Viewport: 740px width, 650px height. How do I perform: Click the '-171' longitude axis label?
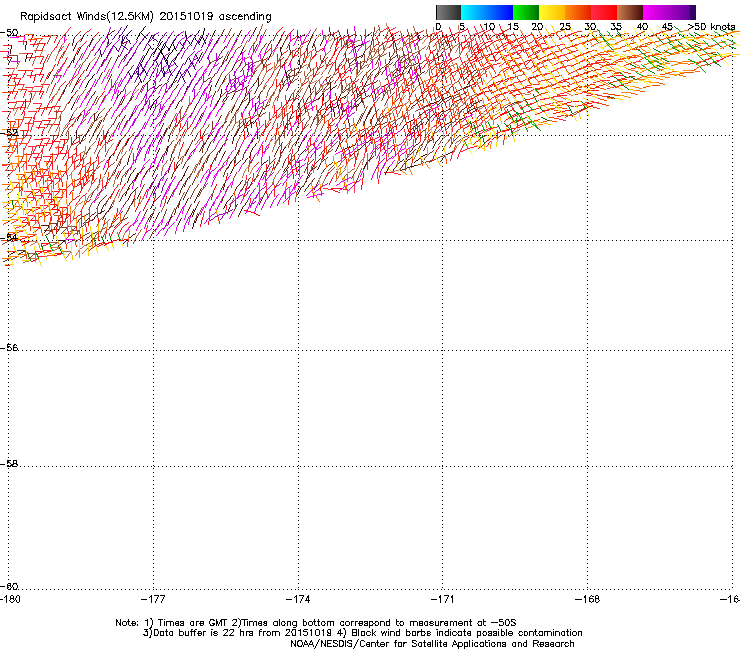(x=442, y=599)
